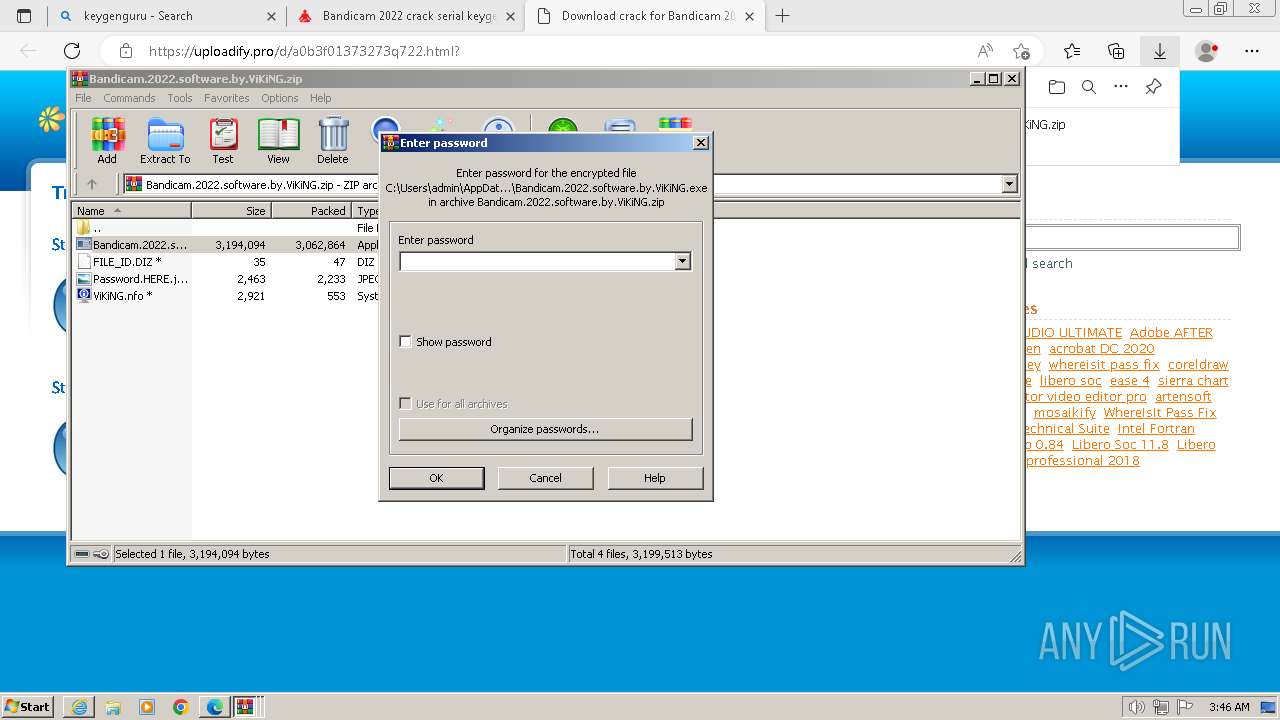Click the Enter password text field
The height and width of the screenshot is (720, 1280).
pos(537,261)
